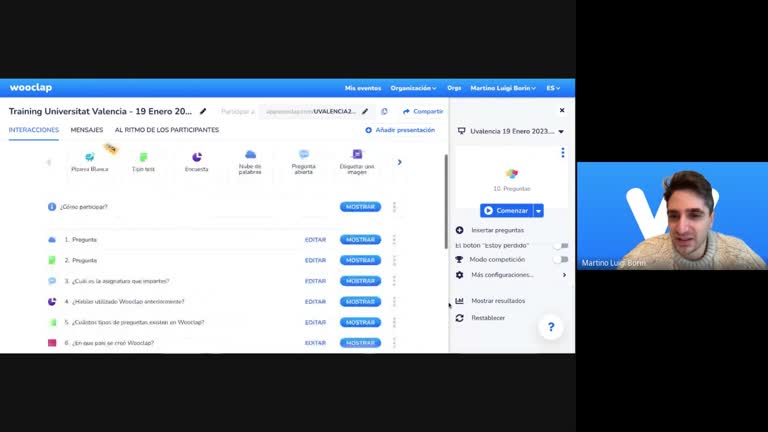Click the Restablecer refresh icon
This screenshot has width=768, height=432.
(x=459, y=318)
